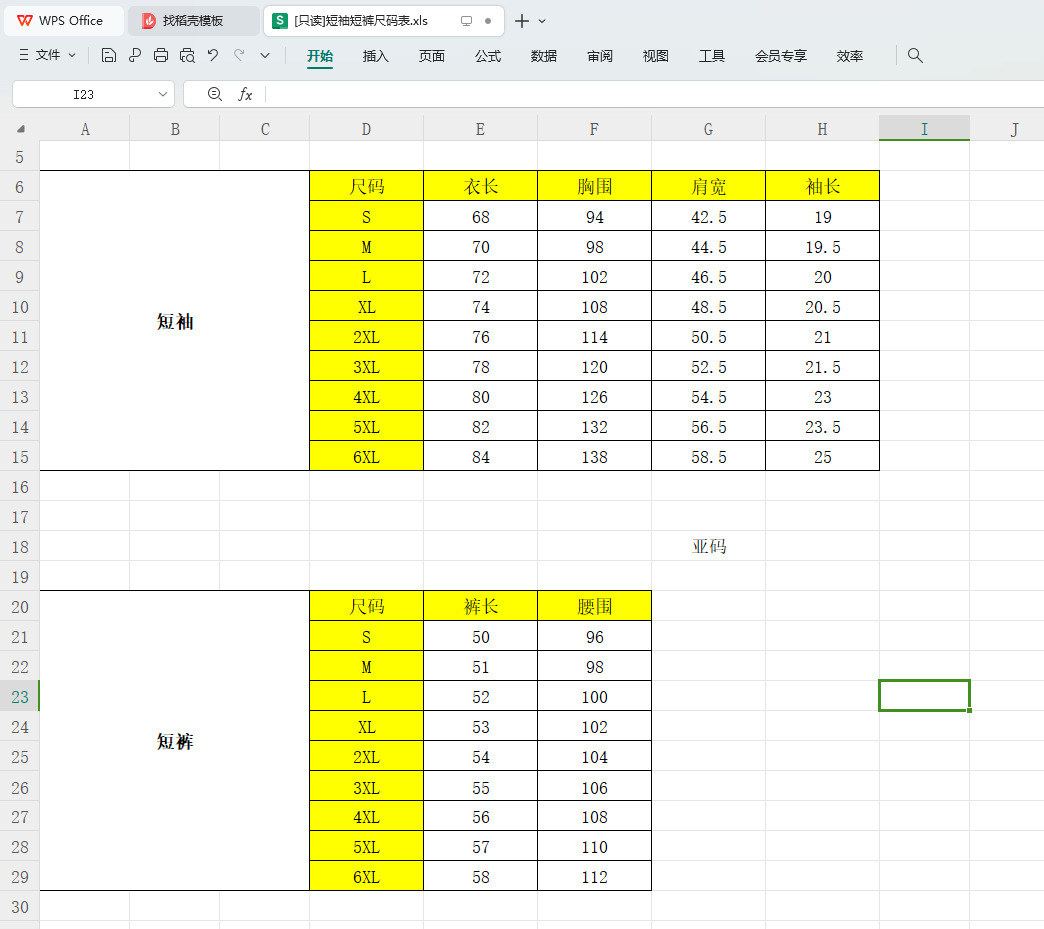This screenshot has width=1044, height=929.
Task: Click the cell with value 58.5
Action: [708, 457]
